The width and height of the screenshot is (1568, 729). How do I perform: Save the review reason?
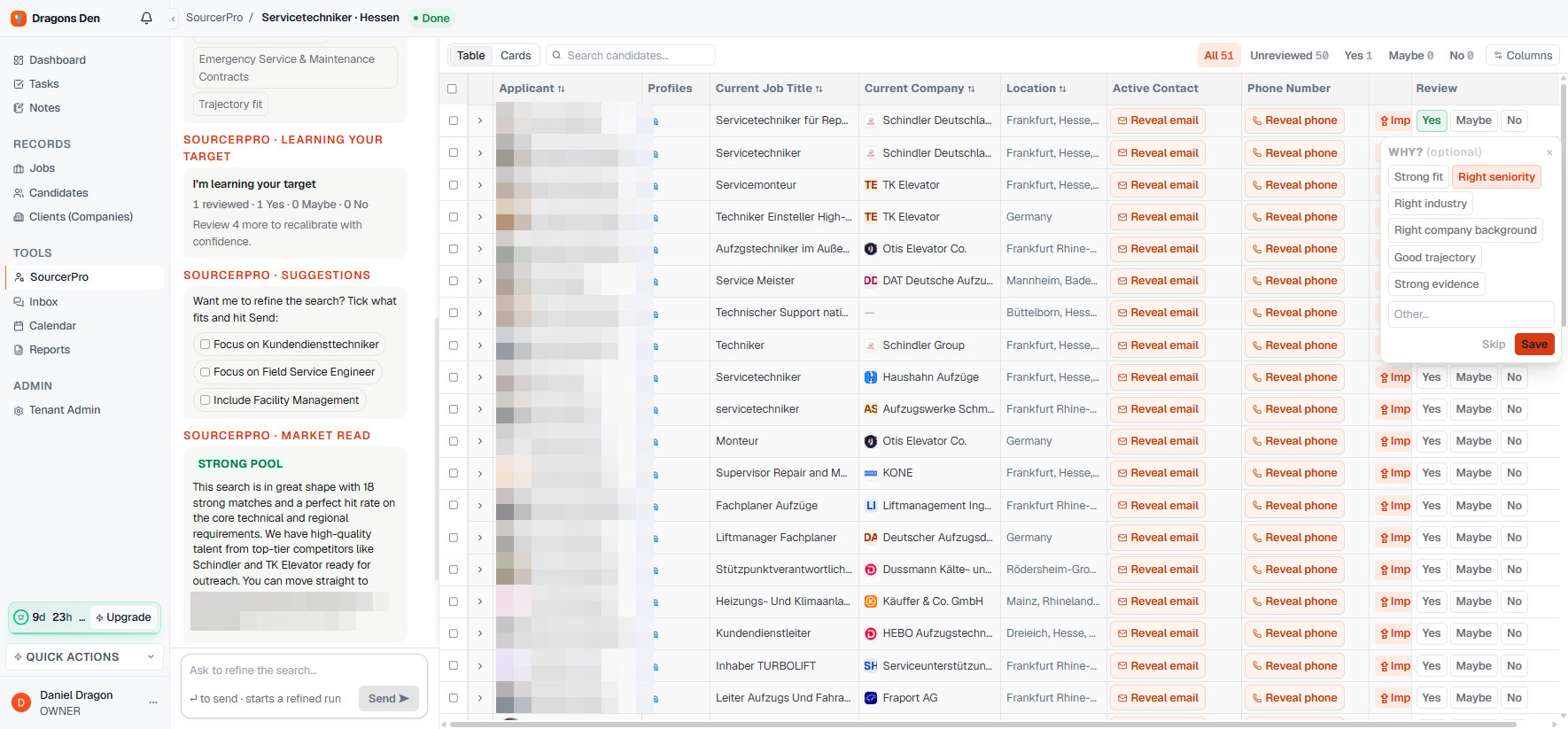click(x=1534, y=345)
